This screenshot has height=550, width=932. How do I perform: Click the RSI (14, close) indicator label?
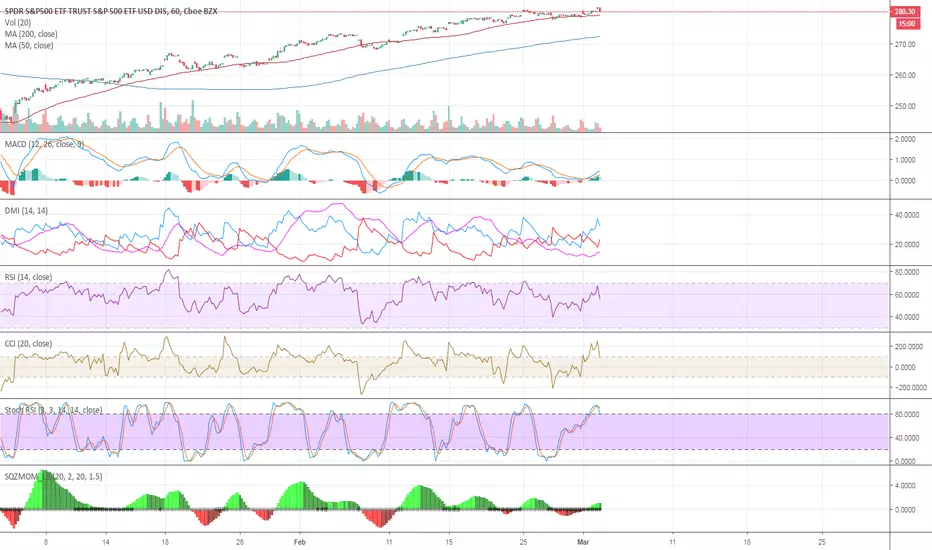28,277
